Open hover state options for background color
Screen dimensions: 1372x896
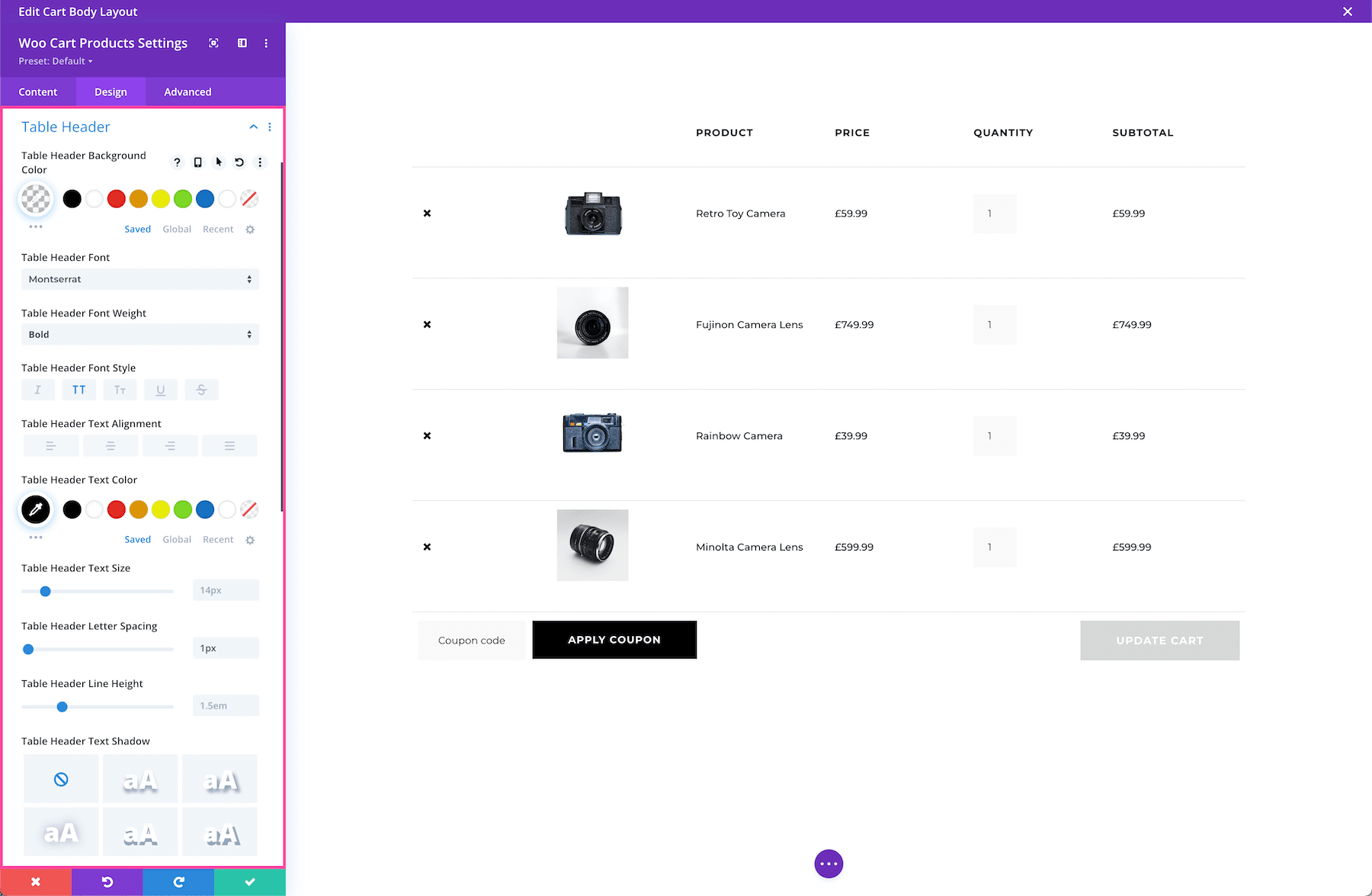click(219, 162)
